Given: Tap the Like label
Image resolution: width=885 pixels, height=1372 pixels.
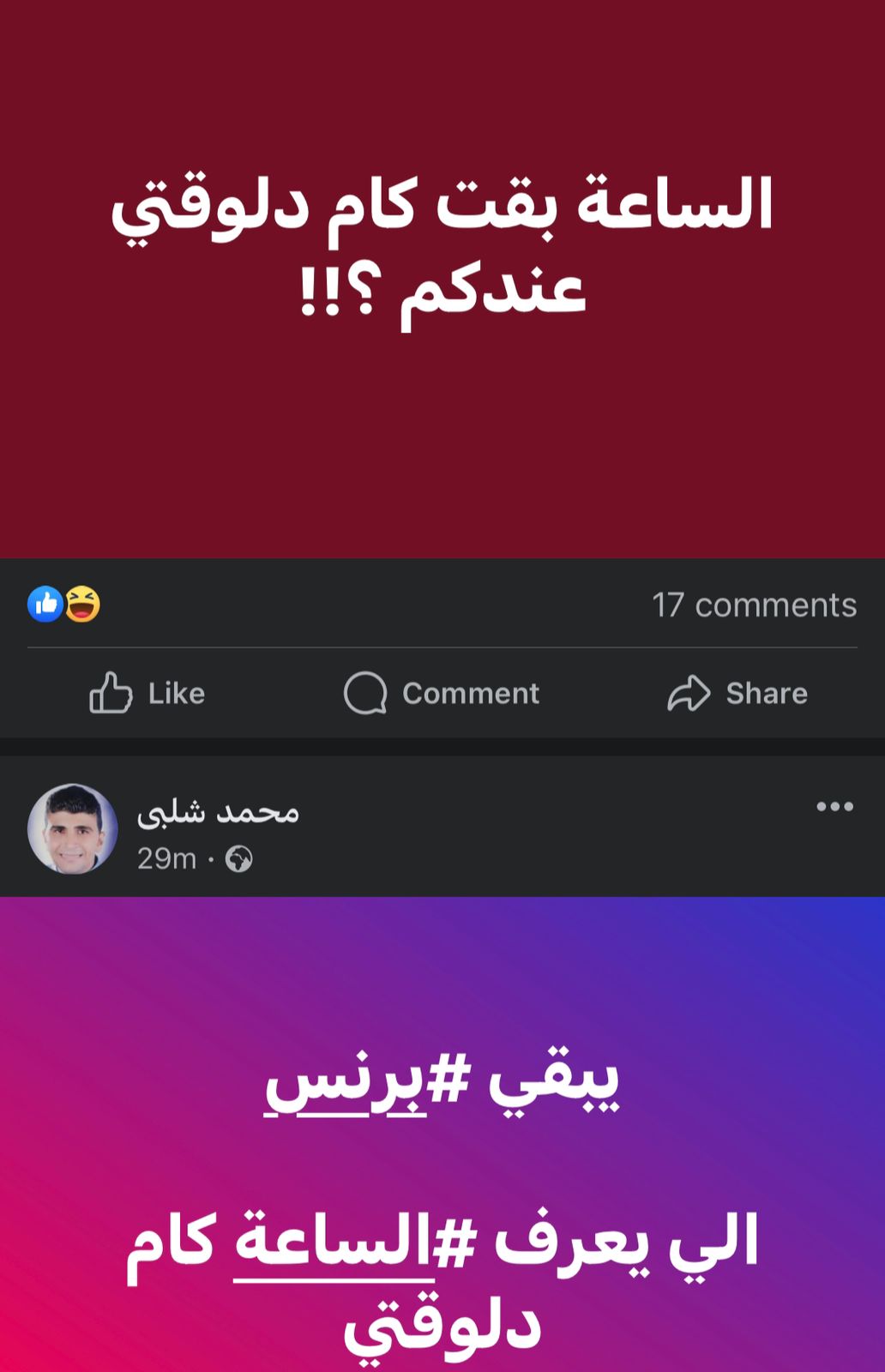Looking at the screenshot, I should click(x=177, y=693).
